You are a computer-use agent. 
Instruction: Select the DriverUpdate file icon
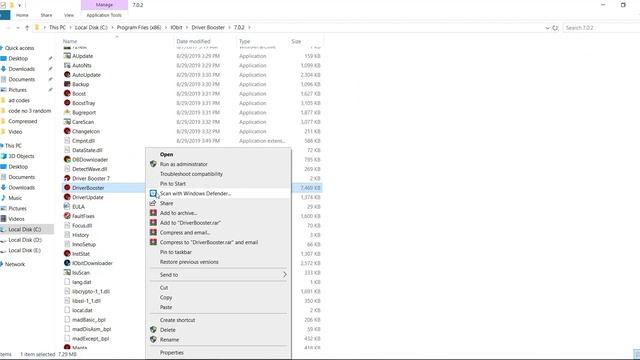[67, 197]
